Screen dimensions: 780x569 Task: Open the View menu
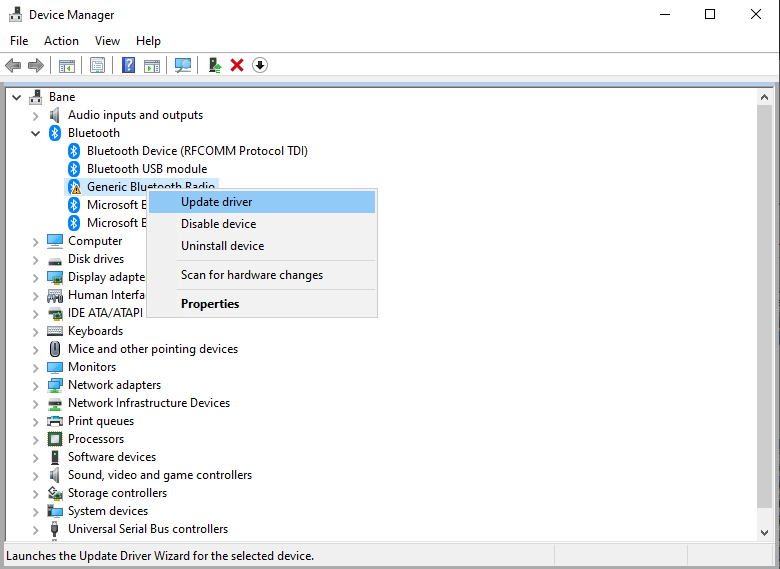tap(107, 41)
